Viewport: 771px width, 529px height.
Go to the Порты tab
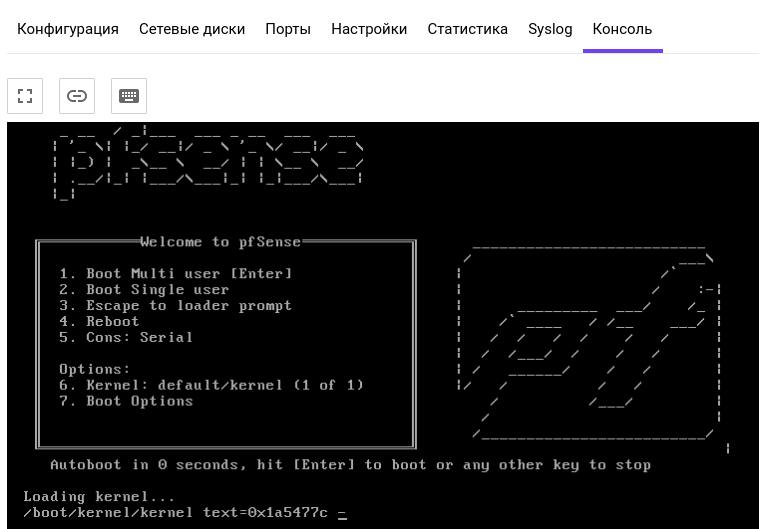[288, 29]
